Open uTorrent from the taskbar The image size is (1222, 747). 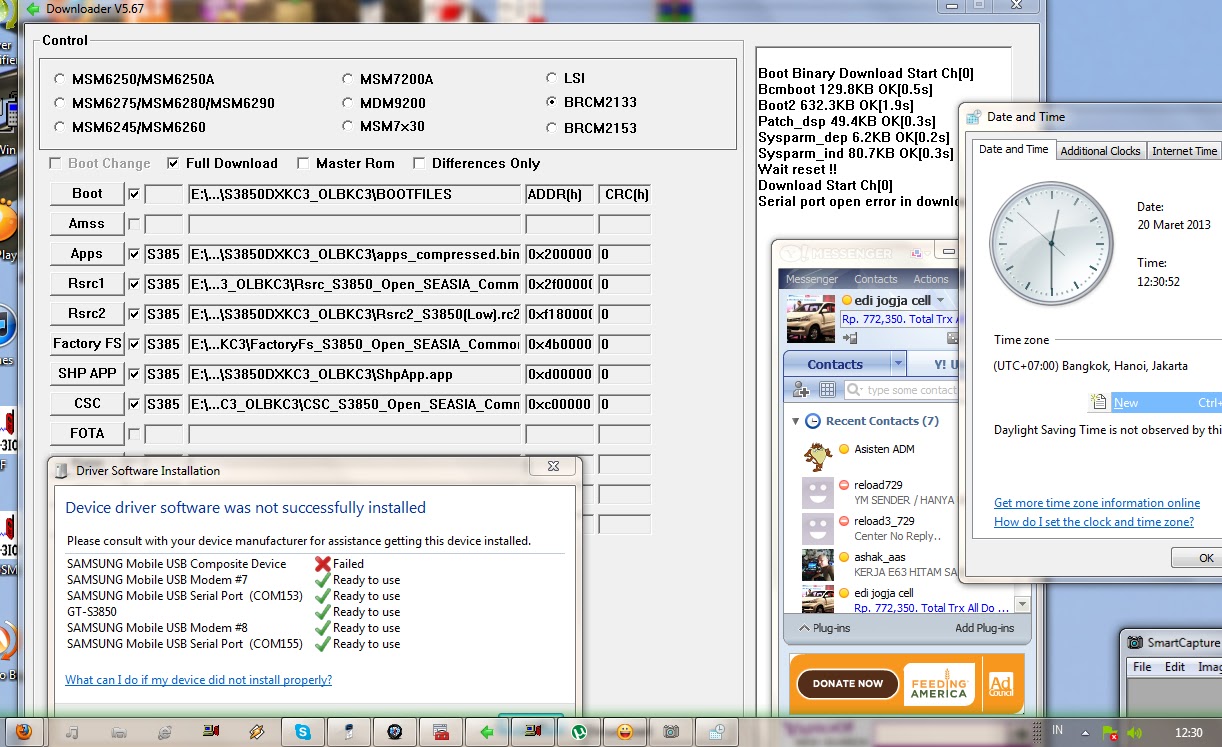coord(578,731)
